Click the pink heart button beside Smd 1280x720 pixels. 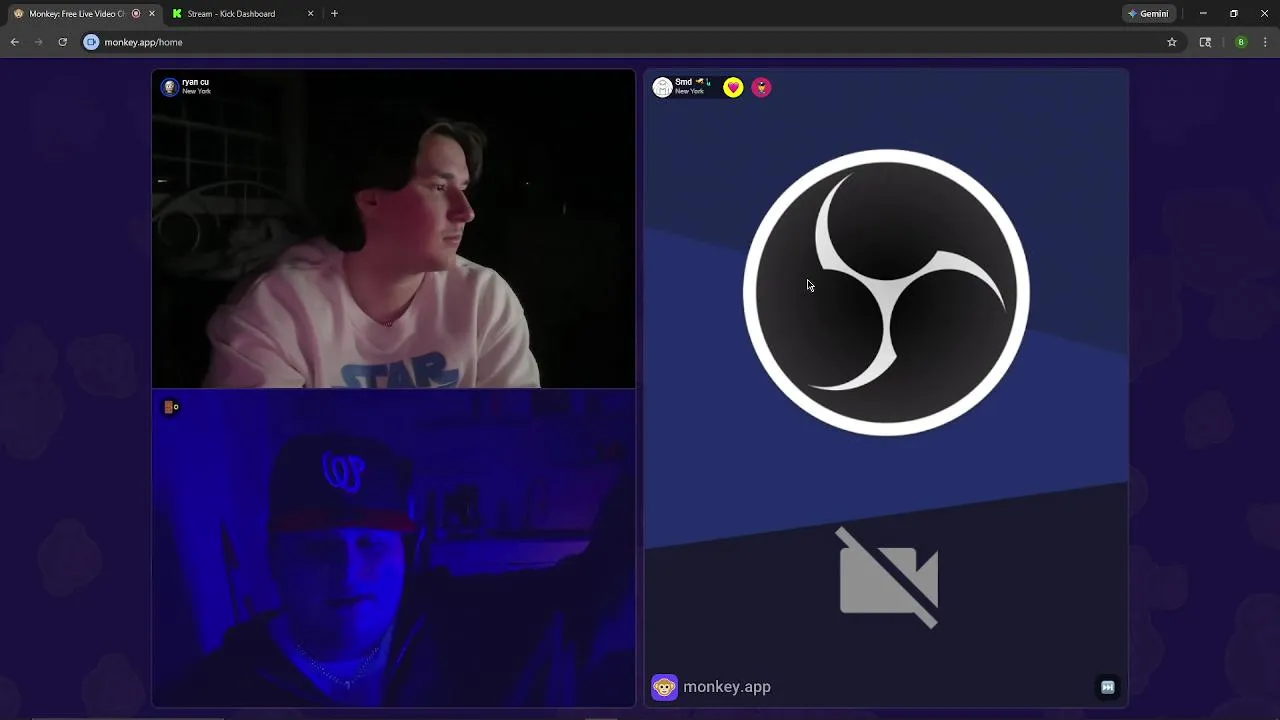(x=733, y=88)
